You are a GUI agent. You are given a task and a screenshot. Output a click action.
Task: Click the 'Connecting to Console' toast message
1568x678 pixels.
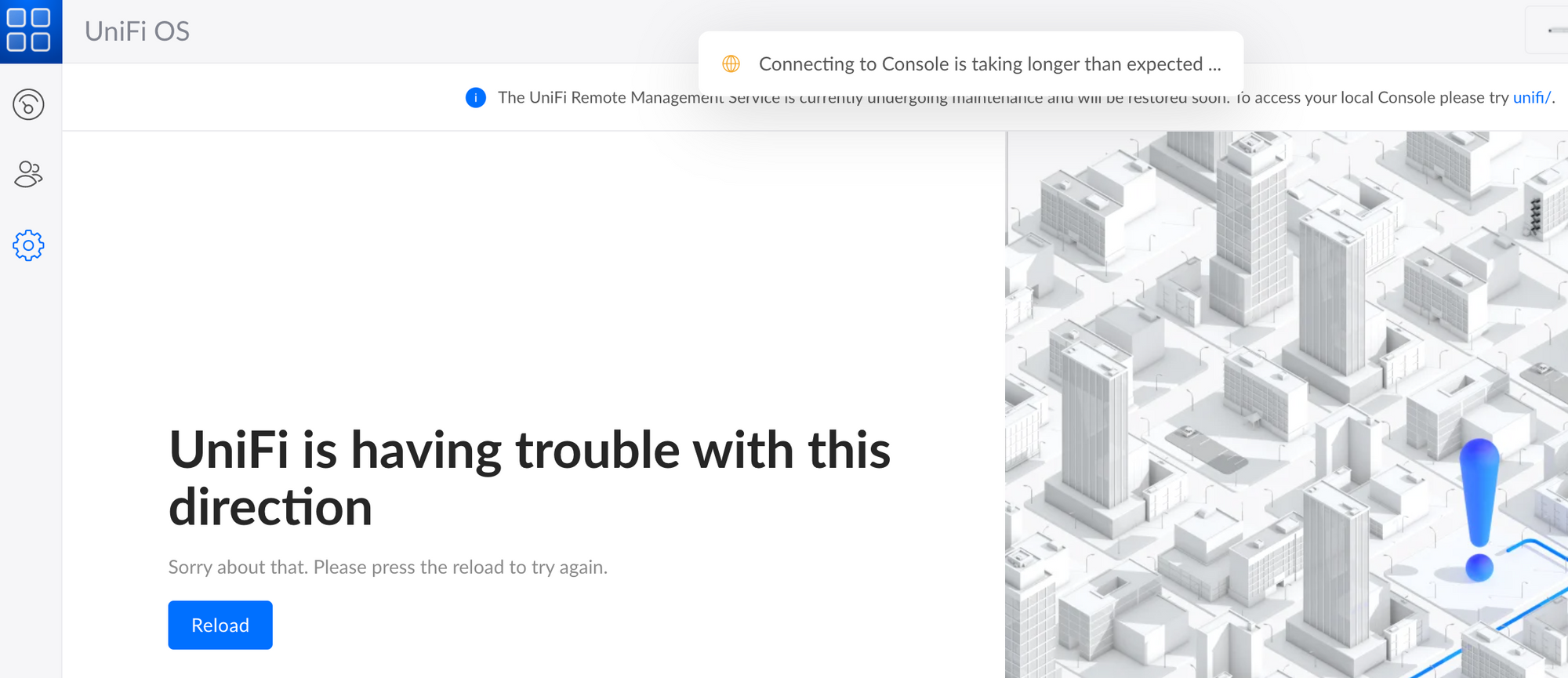tap(989, 64)
